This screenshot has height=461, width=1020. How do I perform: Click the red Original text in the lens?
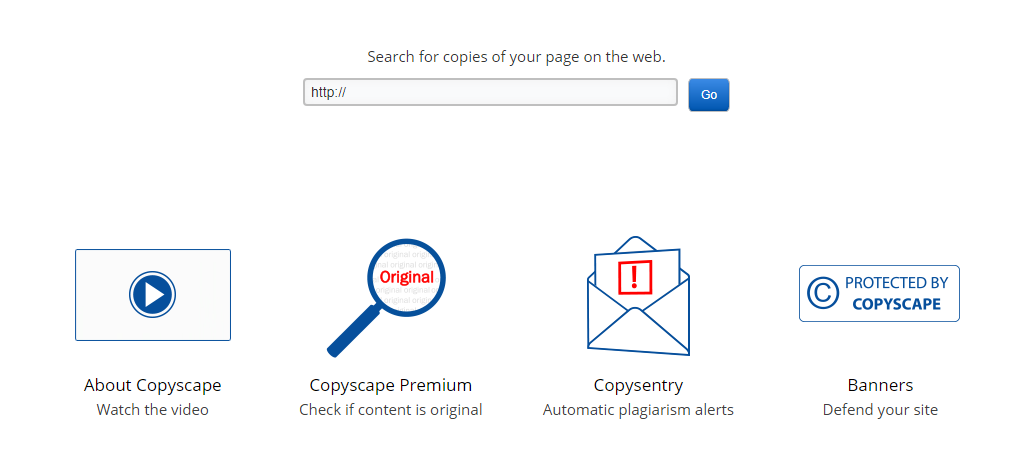click(407, 277)
